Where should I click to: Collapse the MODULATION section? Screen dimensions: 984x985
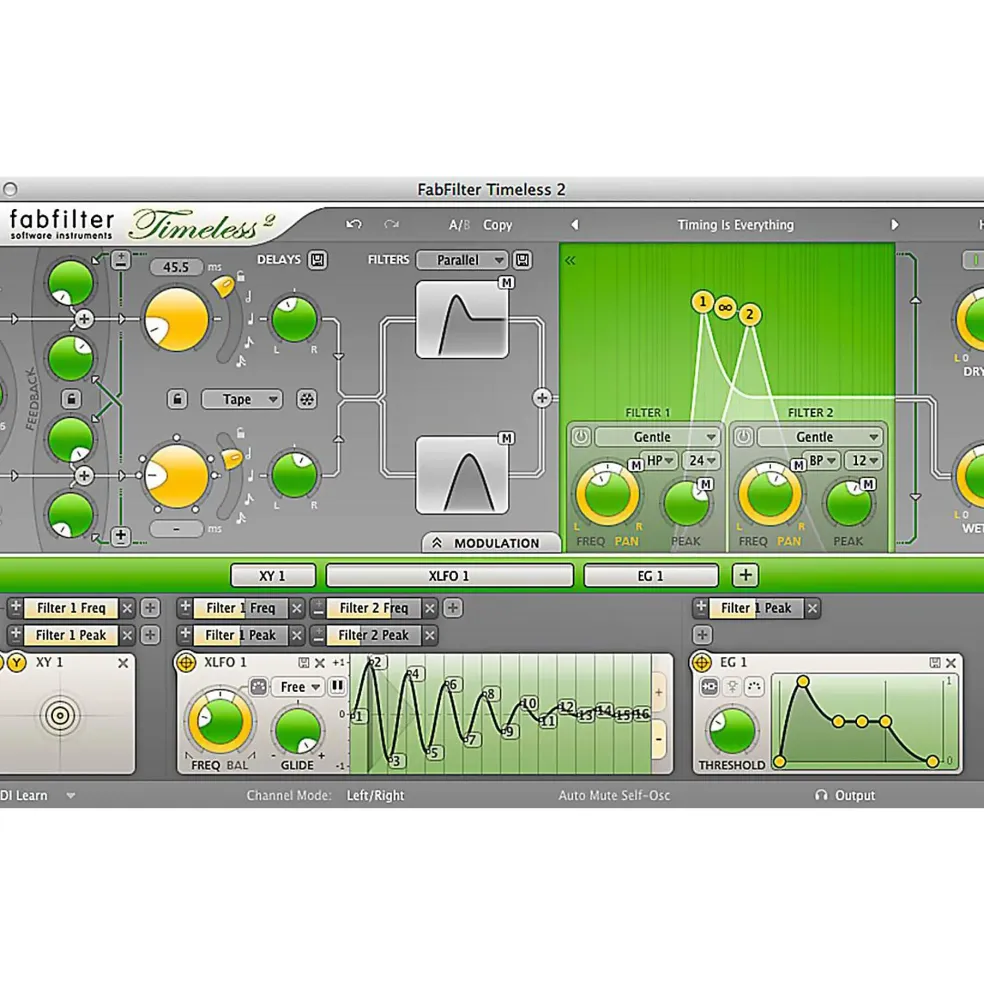tap(491, 543)
